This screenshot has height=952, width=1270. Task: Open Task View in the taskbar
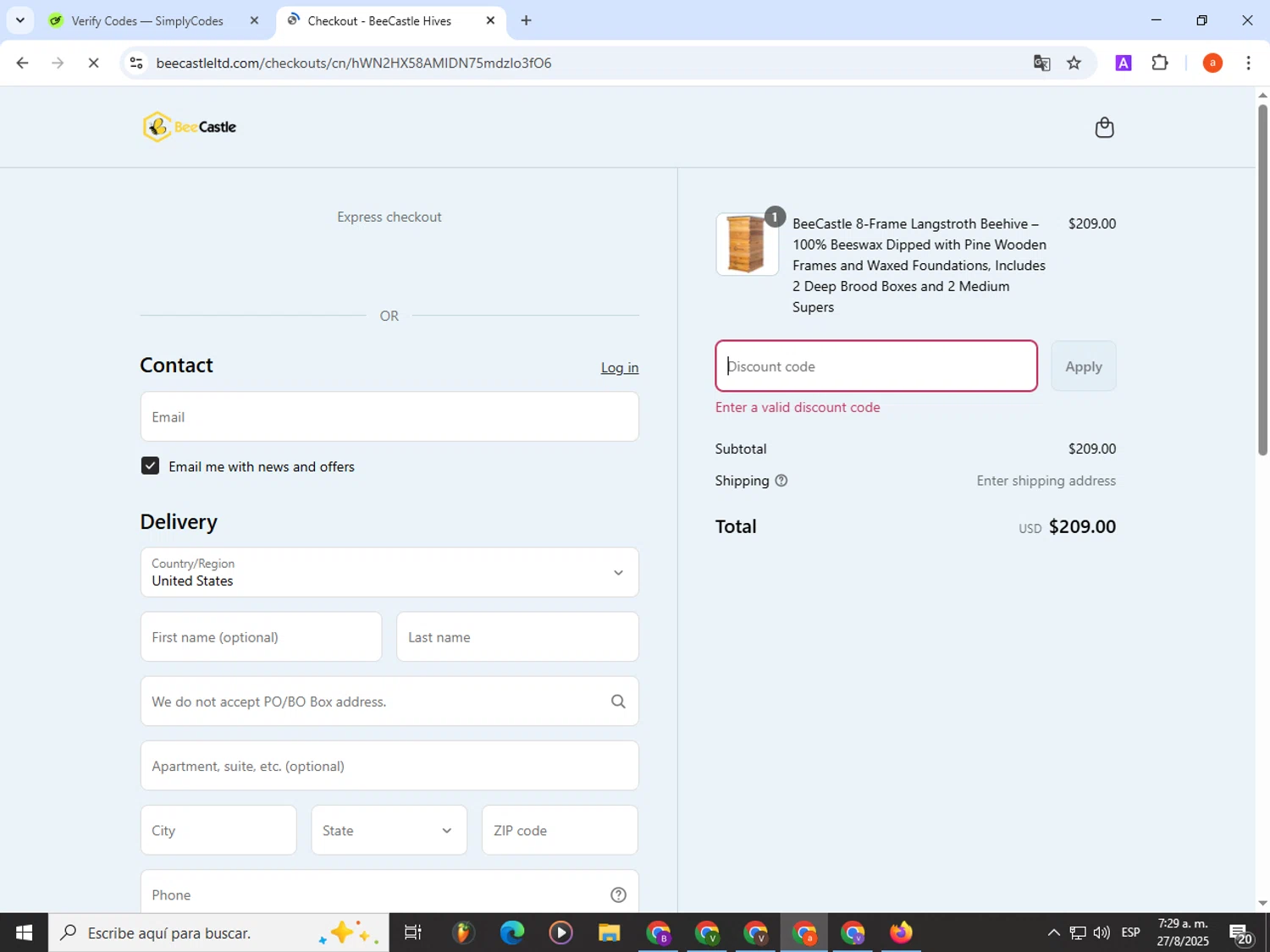pyautogui.click(x=413, y=933)
